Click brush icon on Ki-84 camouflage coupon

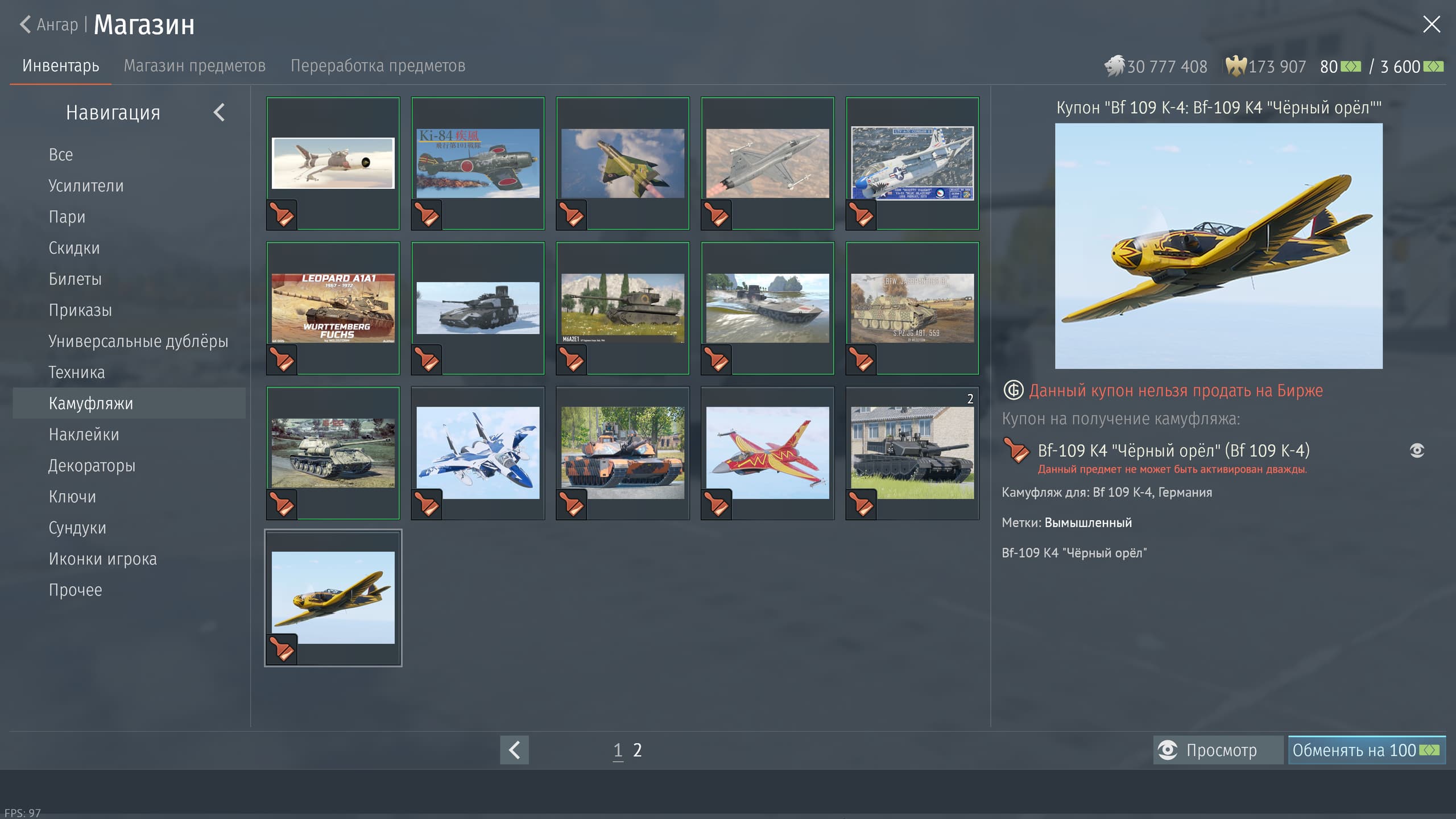click(x=427, y=215)
